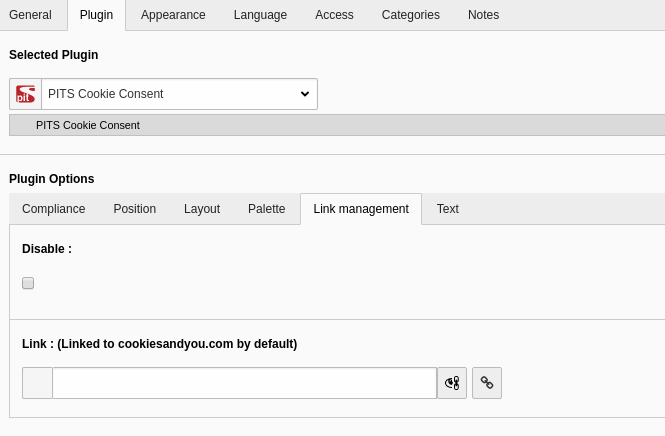
Task: Switch to the Text options tab
Action: [448, 209]
